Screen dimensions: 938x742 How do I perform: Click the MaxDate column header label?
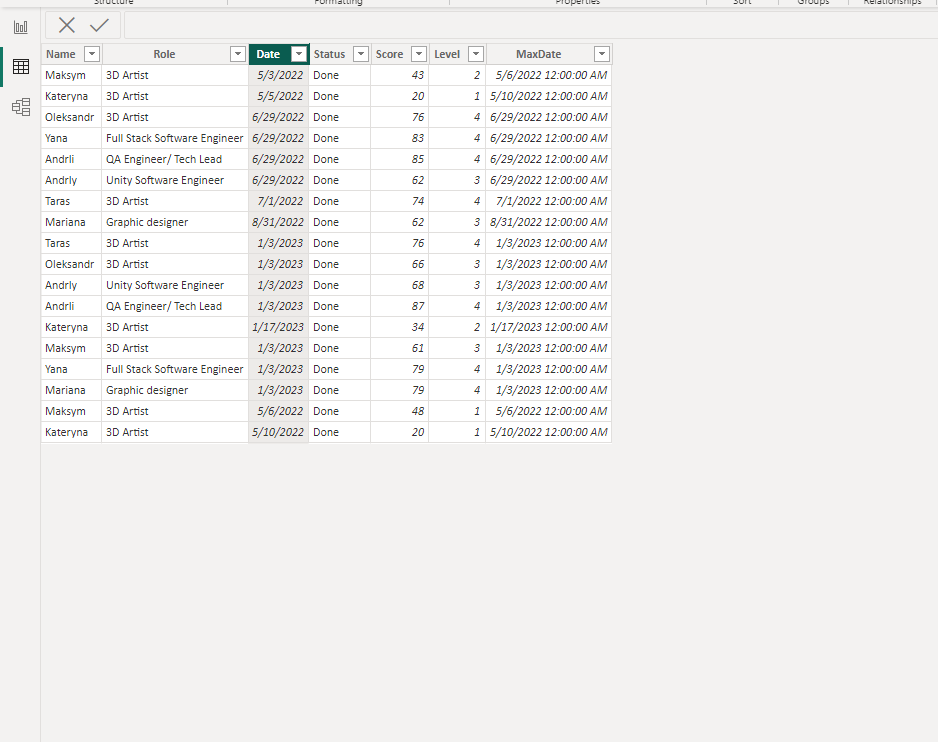pos(538,54)
